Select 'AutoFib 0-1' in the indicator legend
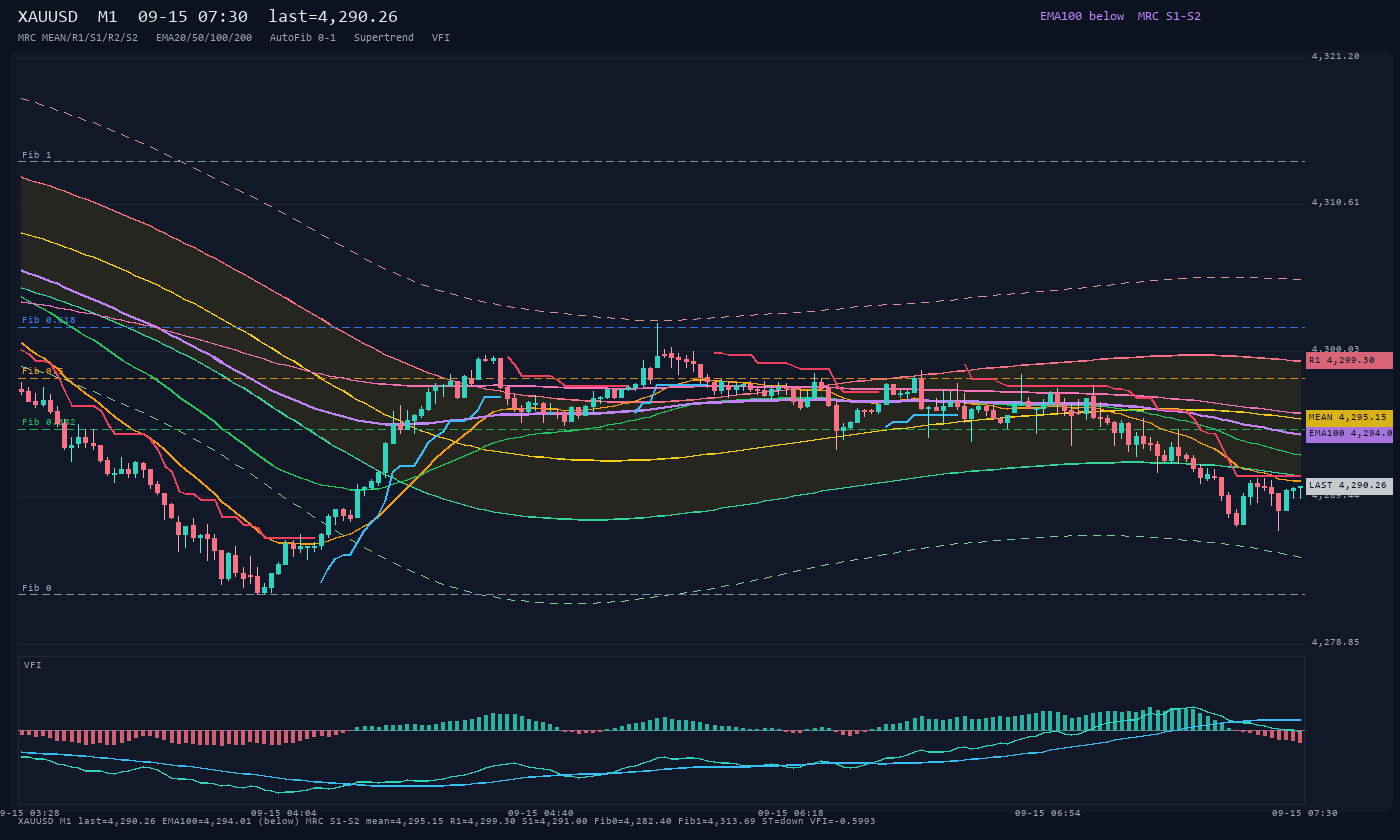Viewport: 1400px width, 840px height. [303, 38]
